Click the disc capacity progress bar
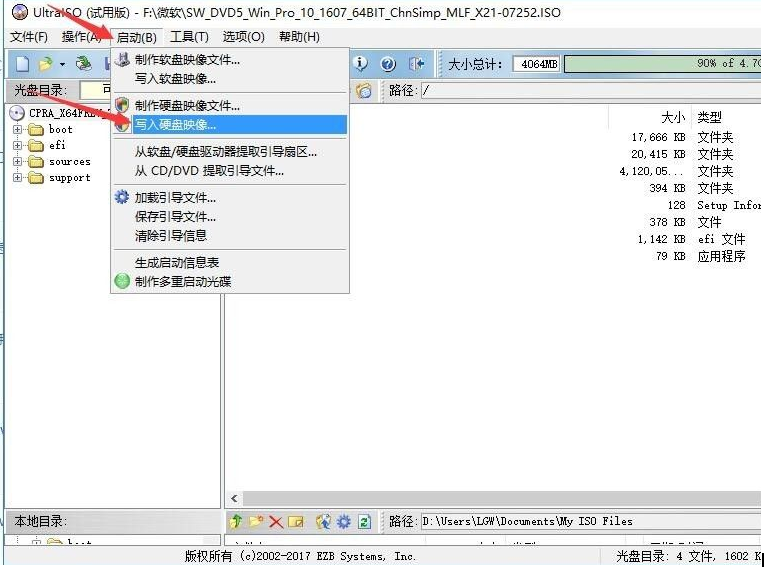 click(x=662, y=64)
